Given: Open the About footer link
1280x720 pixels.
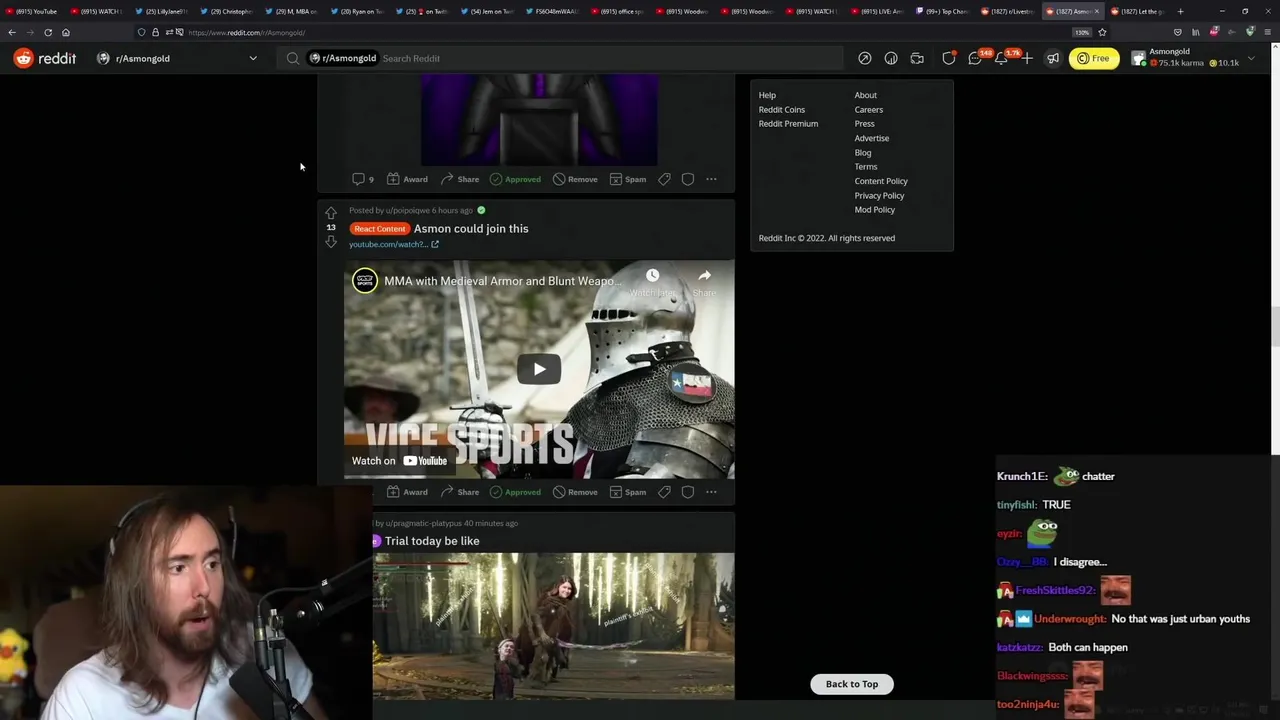Looking at the screenshot, I should click(866, 95).
